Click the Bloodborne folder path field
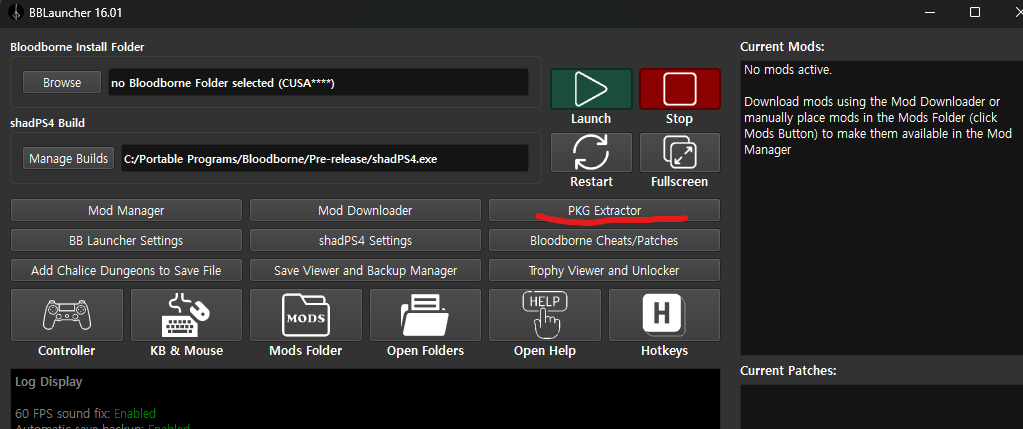1023x429 pixels. (x=318, y=83)
